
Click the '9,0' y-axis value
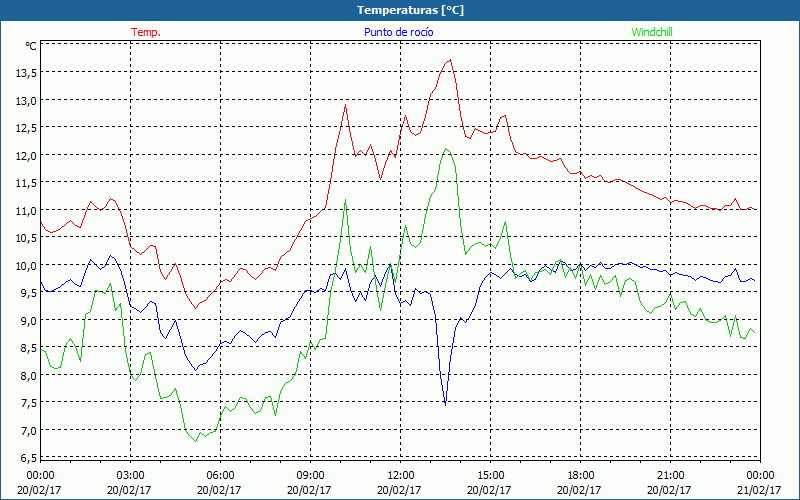point(29,321)
